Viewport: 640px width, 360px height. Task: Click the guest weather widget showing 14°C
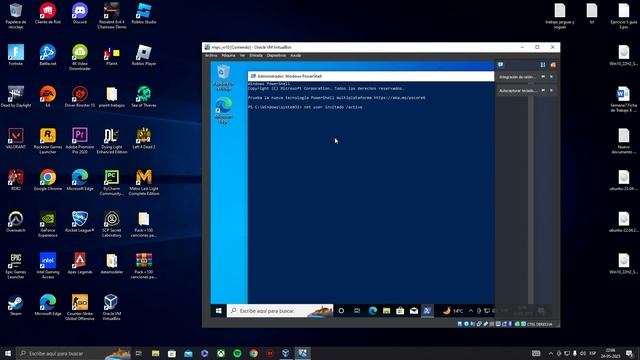click(453, 311)
